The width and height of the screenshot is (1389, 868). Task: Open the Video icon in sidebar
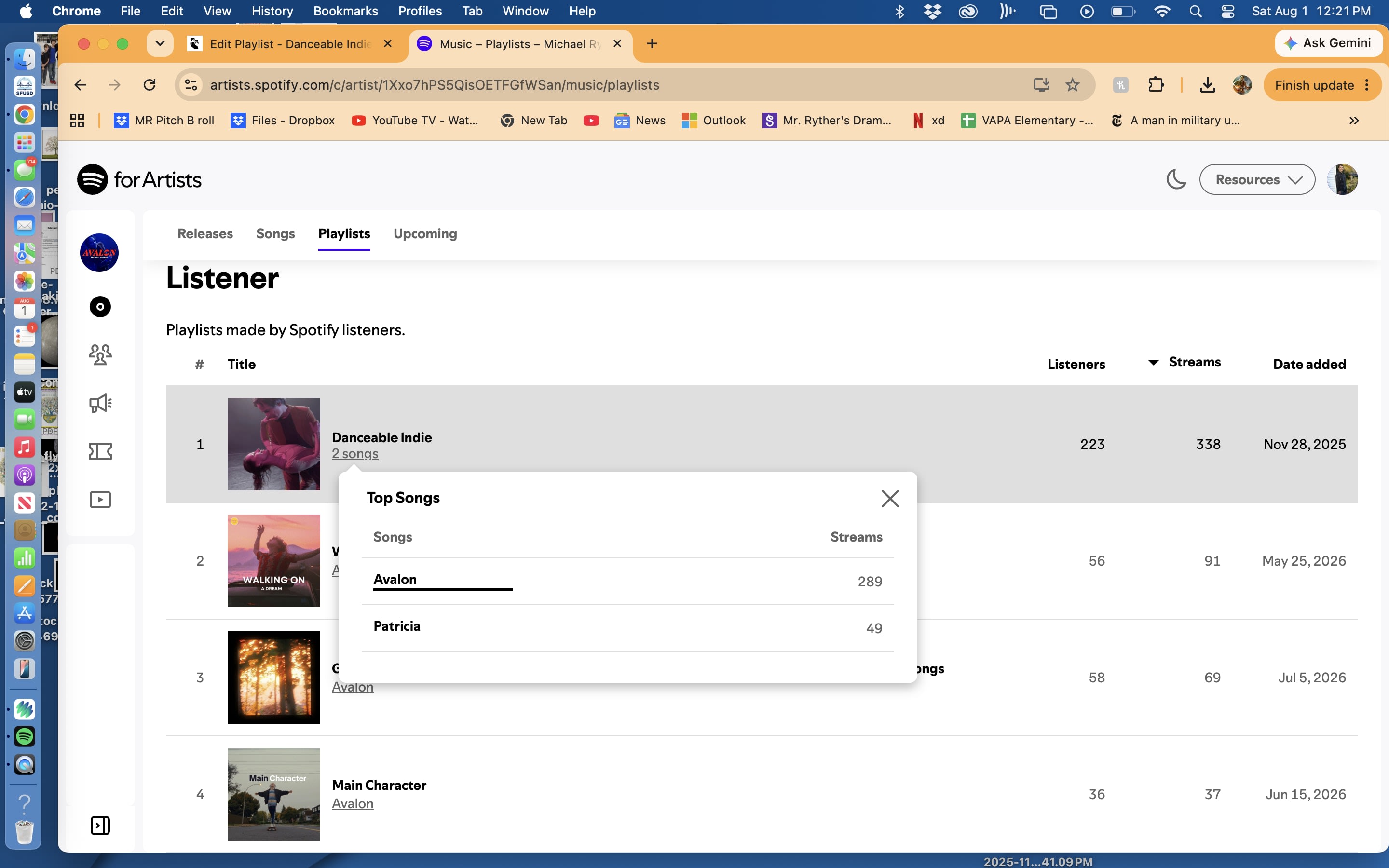[x=100, y=500]
